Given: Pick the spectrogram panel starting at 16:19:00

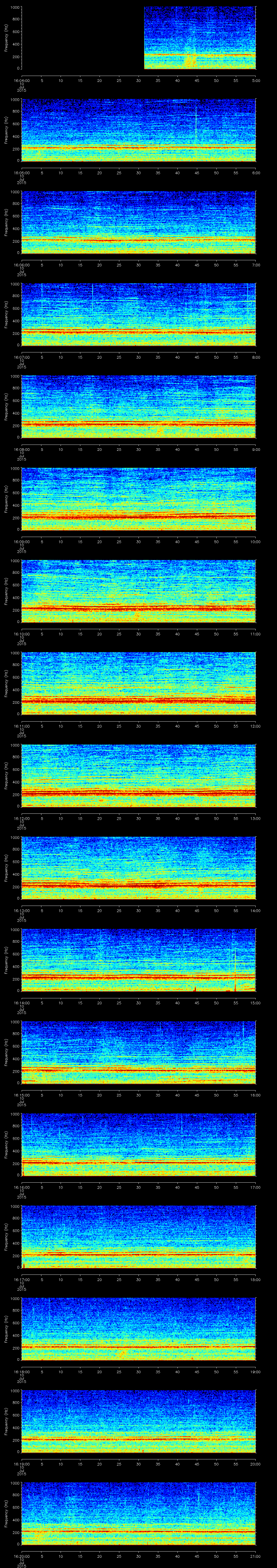Looking at the screenshot, I should point(139,1422).
